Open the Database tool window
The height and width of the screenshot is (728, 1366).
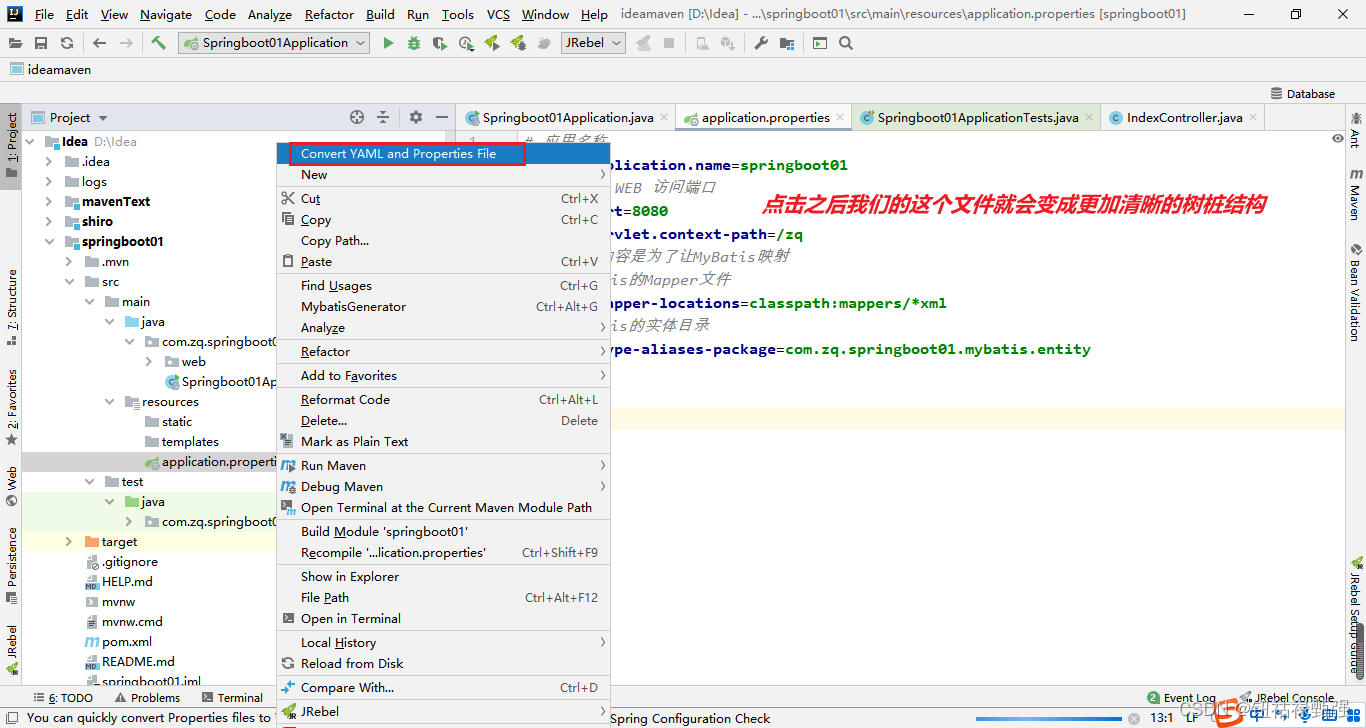click(1303, 93)
